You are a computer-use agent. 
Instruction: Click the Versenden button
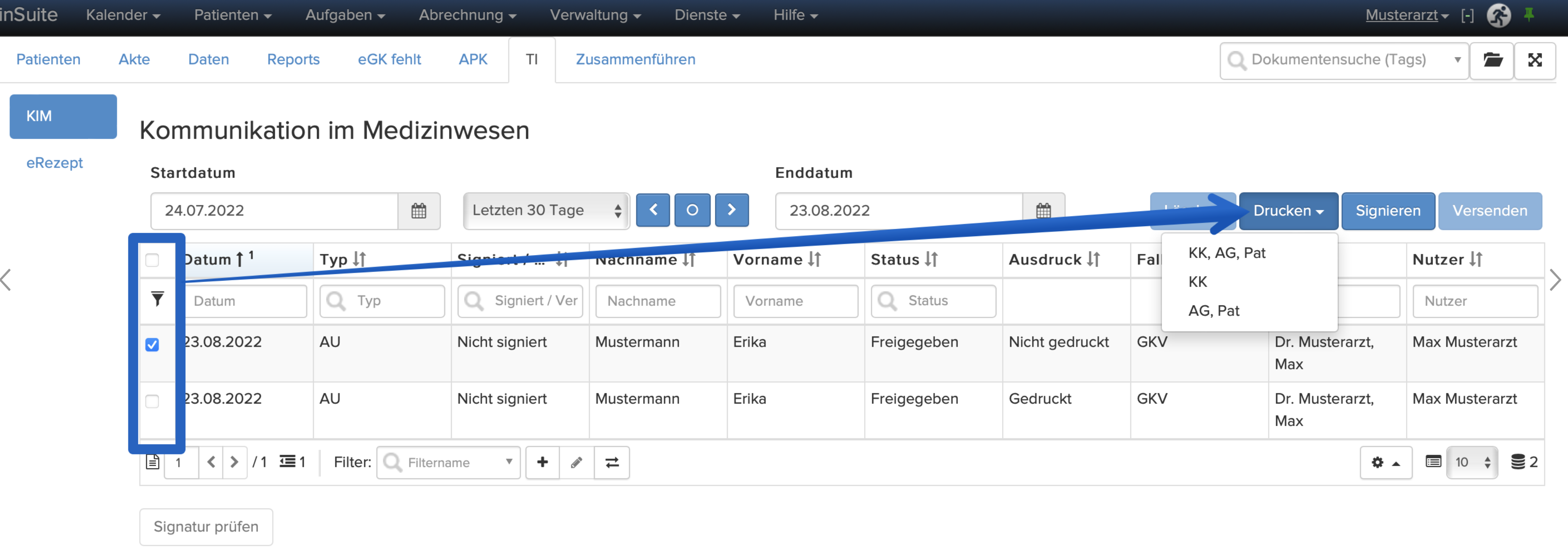coord(1490,211)
